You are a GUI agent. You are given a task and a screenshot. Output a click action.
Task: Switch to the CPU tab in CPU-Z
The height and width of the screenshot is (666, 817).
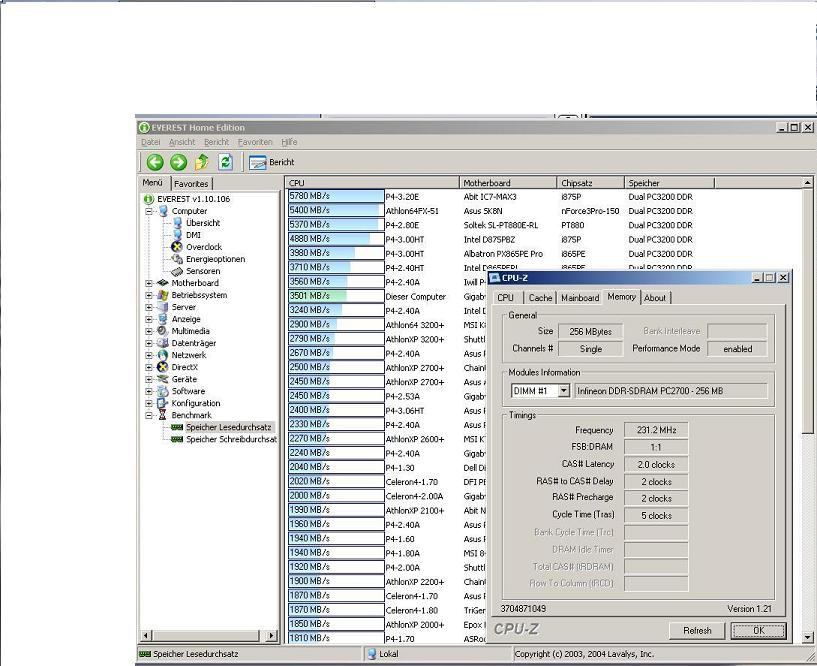click(x=505, y=298)
